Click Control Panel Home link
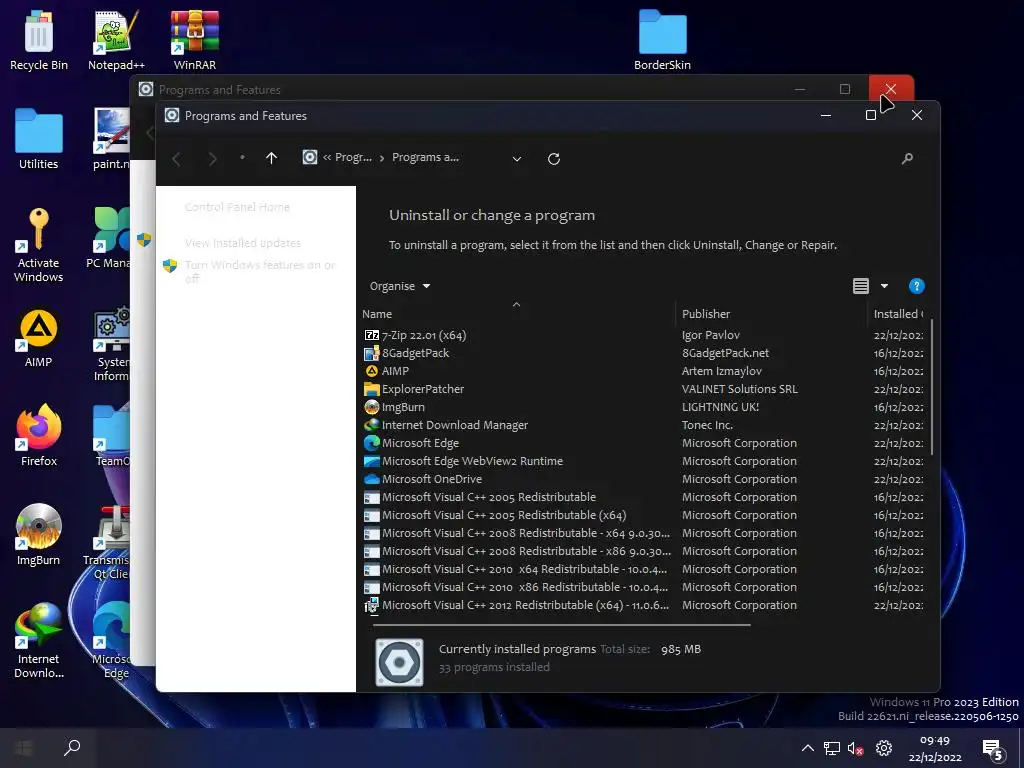 (x=237, y=207)
